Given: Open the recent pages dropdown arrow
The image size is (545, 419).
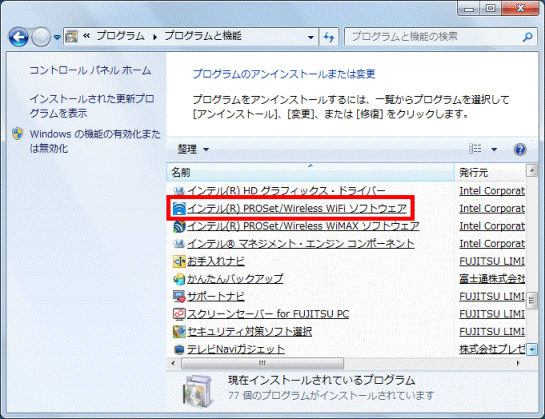Looking at the screenshot, I should tap(57, 37).
